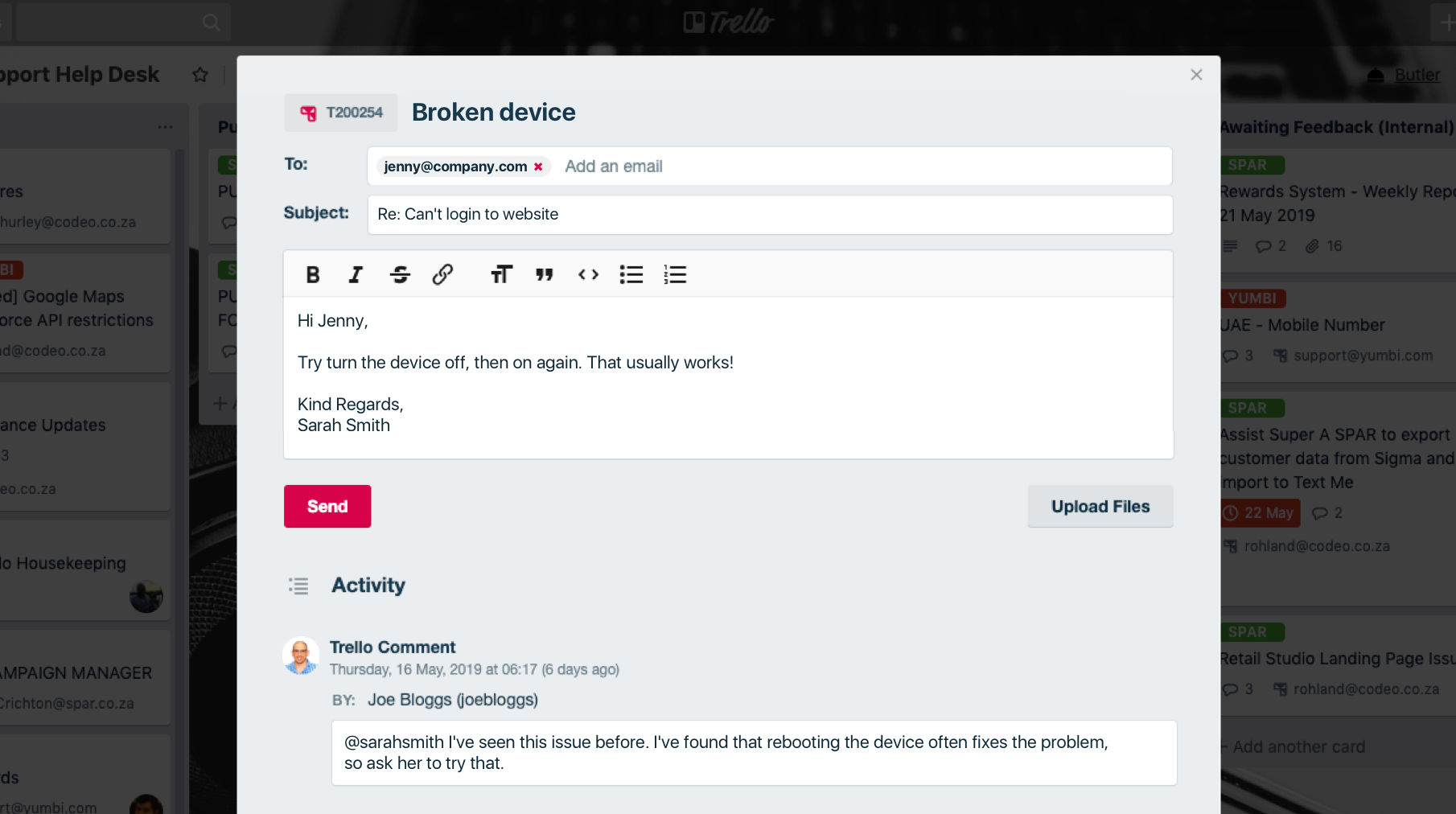Screen dimensions: 1456x814
Task: Apply italic formatting to the email text
Action: click(356, 274)
